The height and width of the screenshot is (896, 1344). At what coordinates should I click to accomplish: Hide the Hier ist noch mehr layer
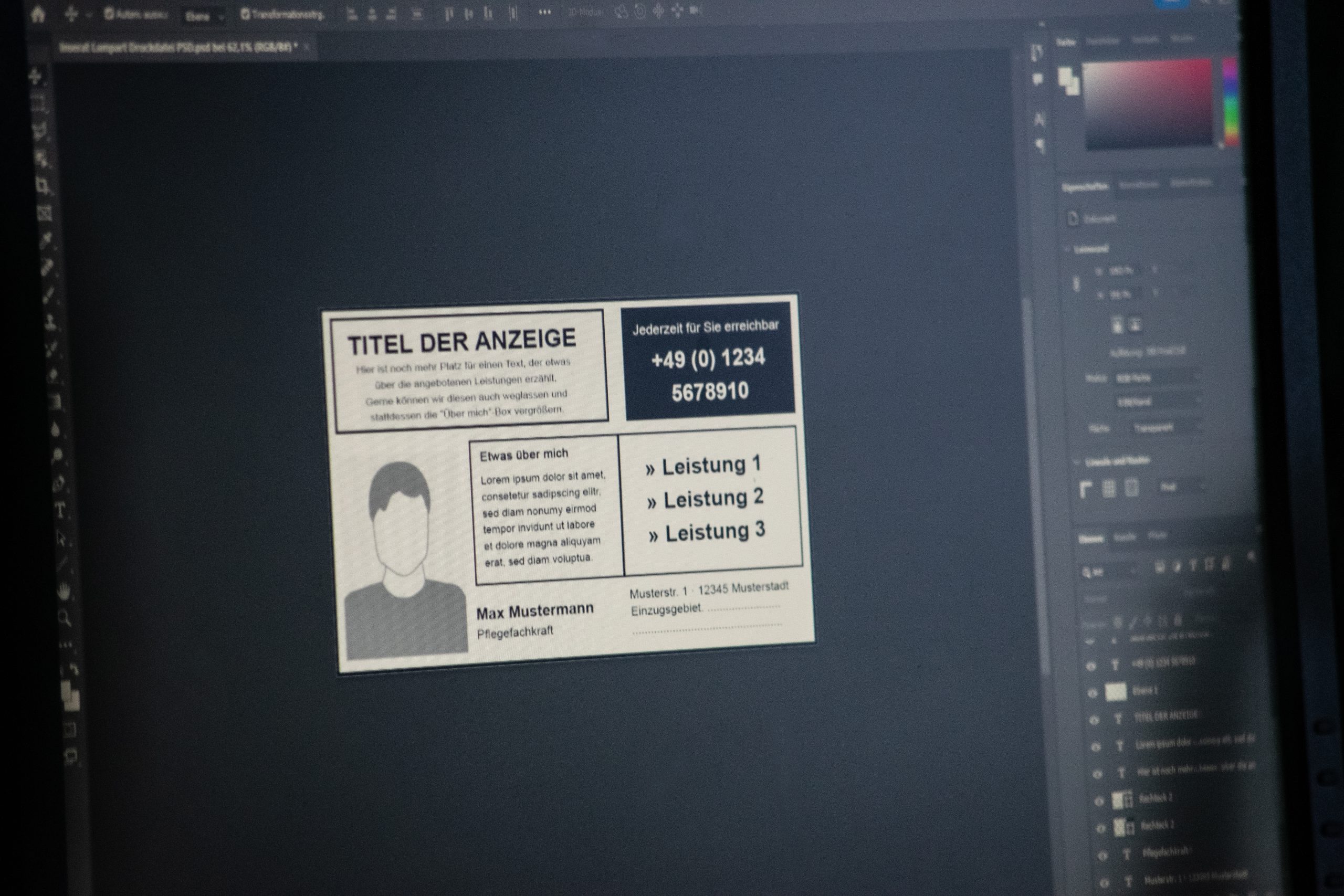(1098, 774)
